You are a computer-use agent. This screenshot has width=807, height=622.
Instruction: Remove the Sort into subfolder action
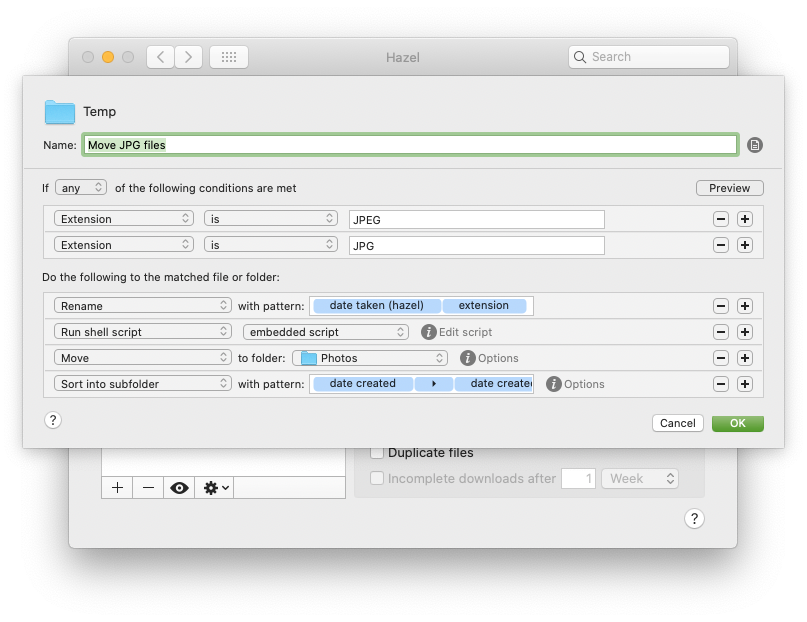point(721,384)
